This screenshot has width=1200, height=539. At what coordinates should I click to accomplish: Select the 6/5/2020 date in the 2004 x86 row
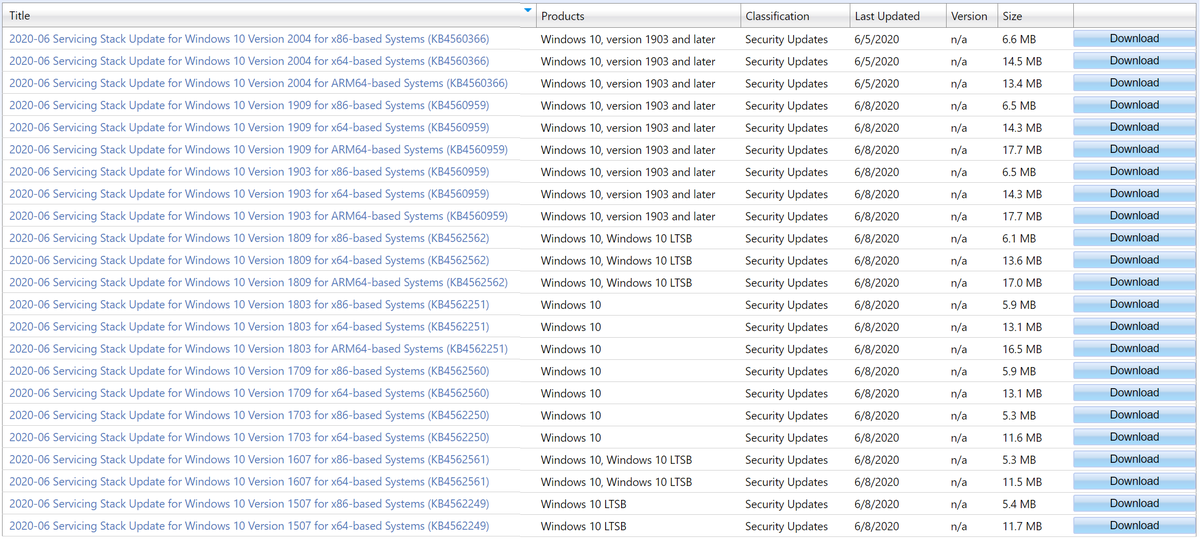(877, 39)
